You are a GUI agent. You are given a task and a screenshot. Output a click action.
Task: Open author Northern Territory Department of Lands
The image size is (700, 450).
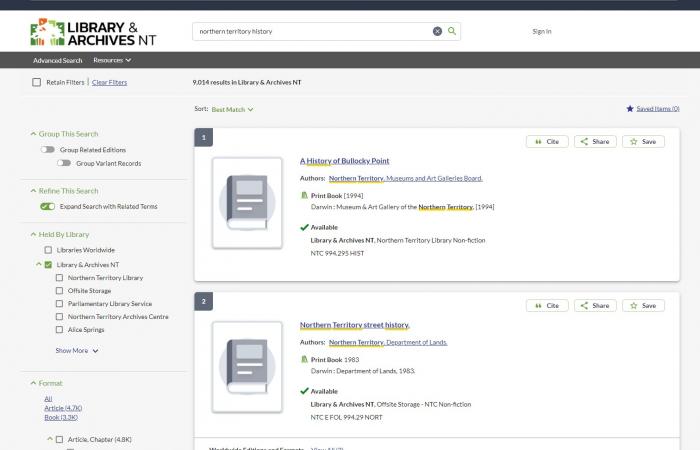coord(388,342)
